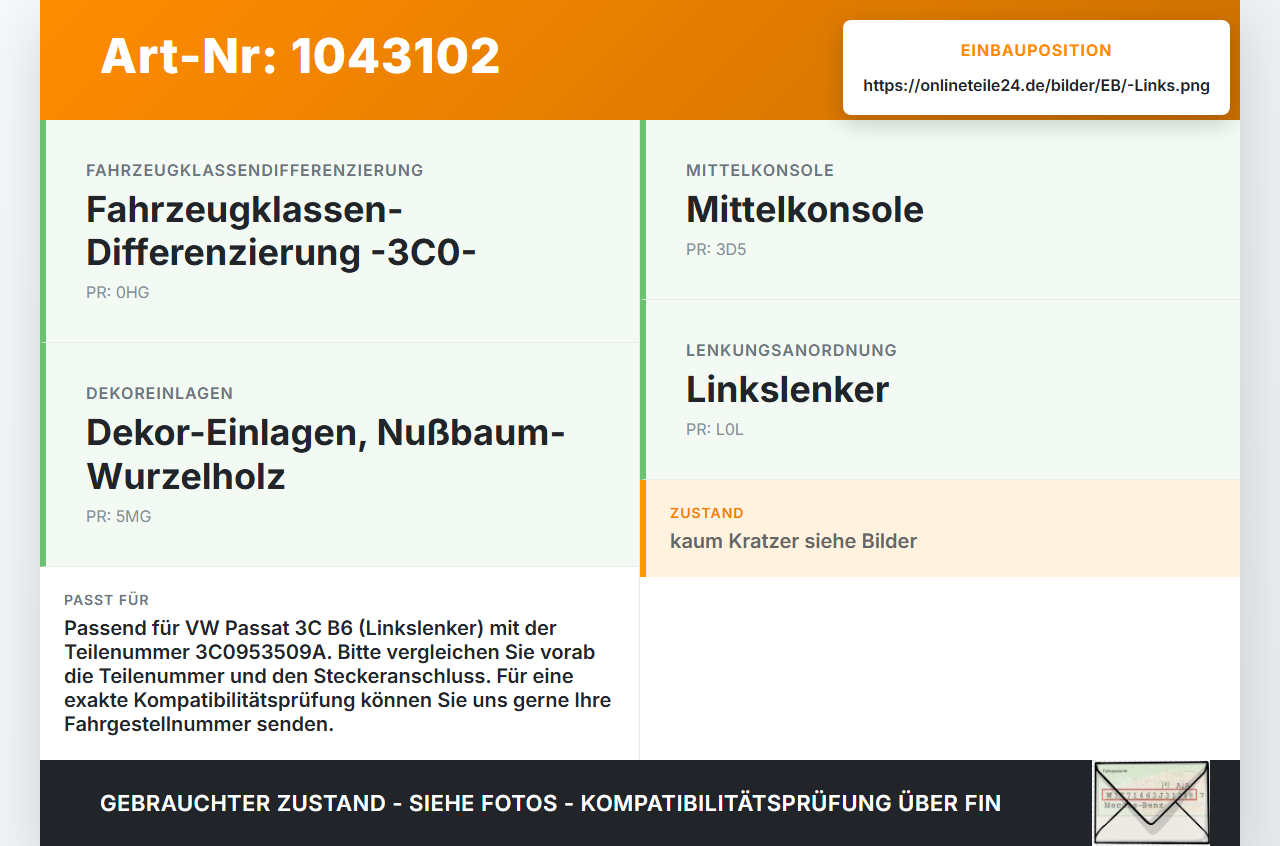
Task: Click the 'Passend für VW Passat 3C B6' paragraph
Action: point(339,676)
